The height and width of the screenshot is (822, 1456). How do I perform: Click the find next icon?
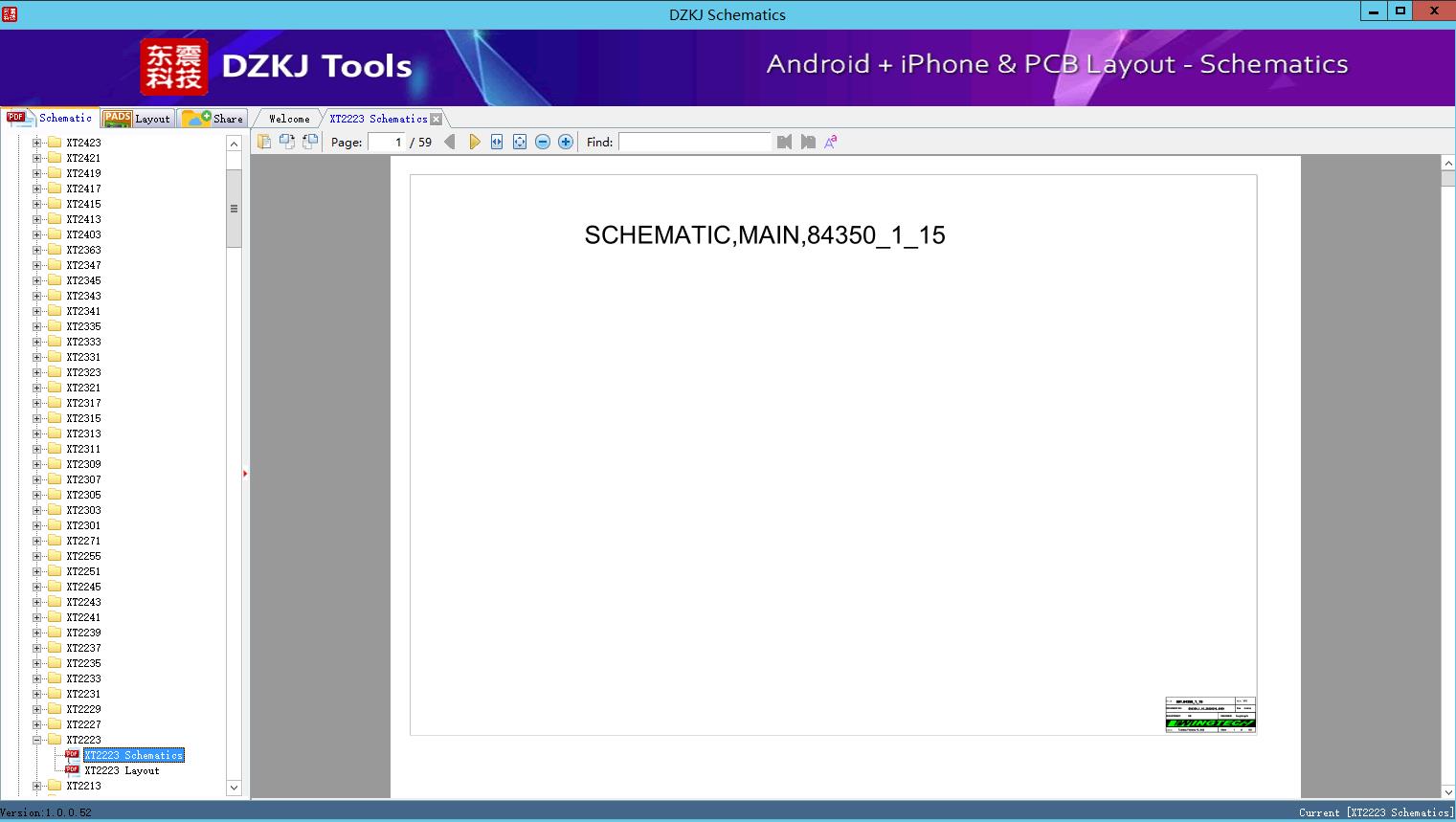(x=808, y=142)
